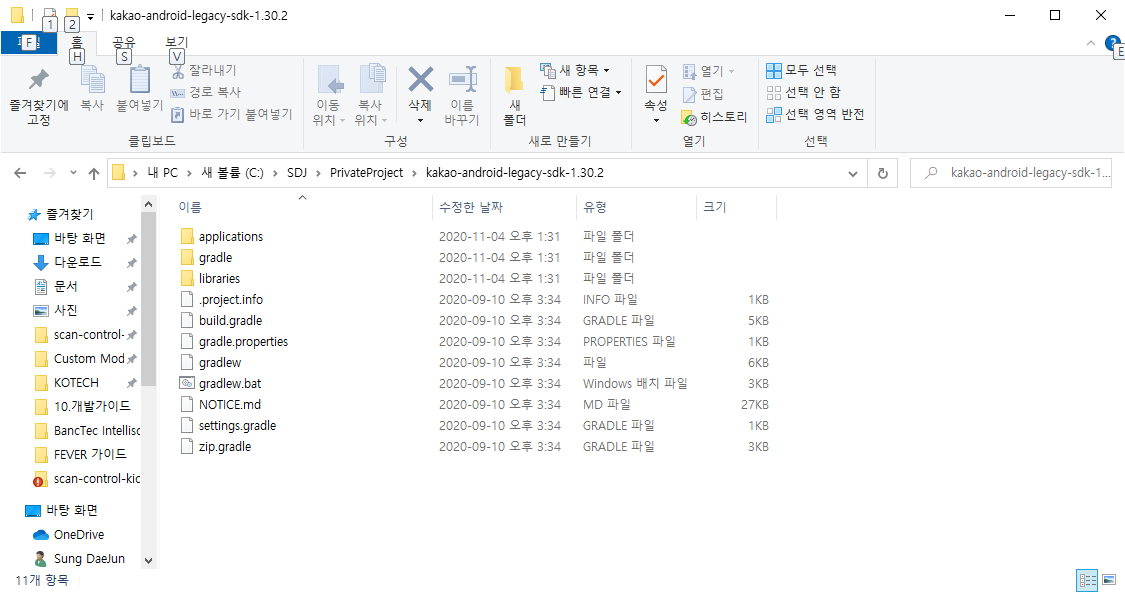The width and height of the screenshot is (1125, 593).
Task: Click the 삭제 (Delete) X icon
Action: pos(420,80)
